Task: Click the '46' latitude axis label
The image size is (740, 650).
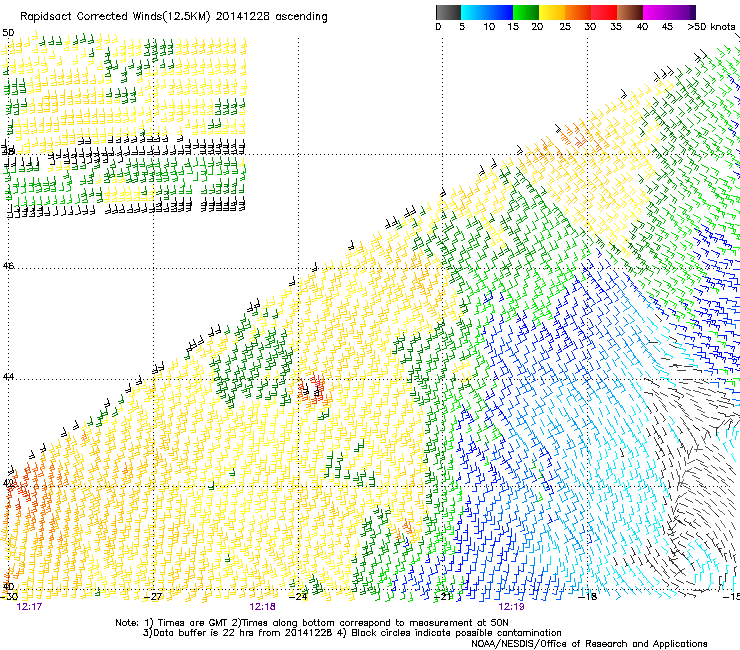Action: click(x=8, y=266)
